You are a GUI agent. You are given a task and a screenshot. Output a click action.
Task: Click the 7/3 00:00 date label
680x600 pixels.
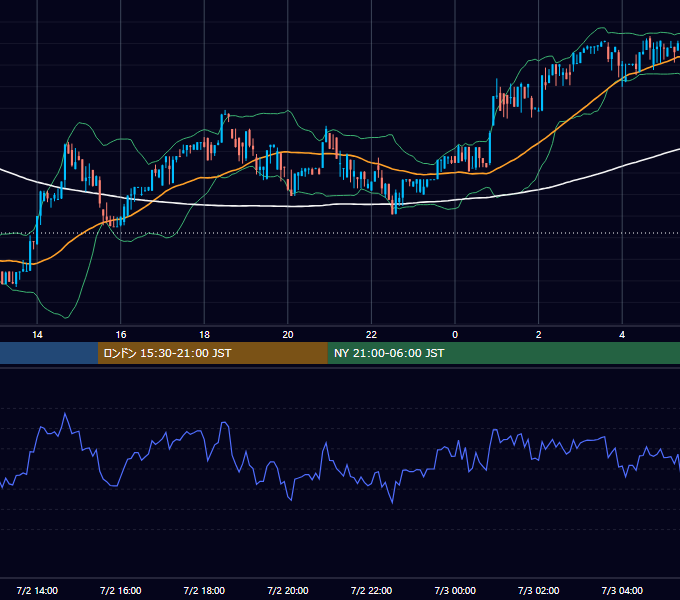[455, 590]
